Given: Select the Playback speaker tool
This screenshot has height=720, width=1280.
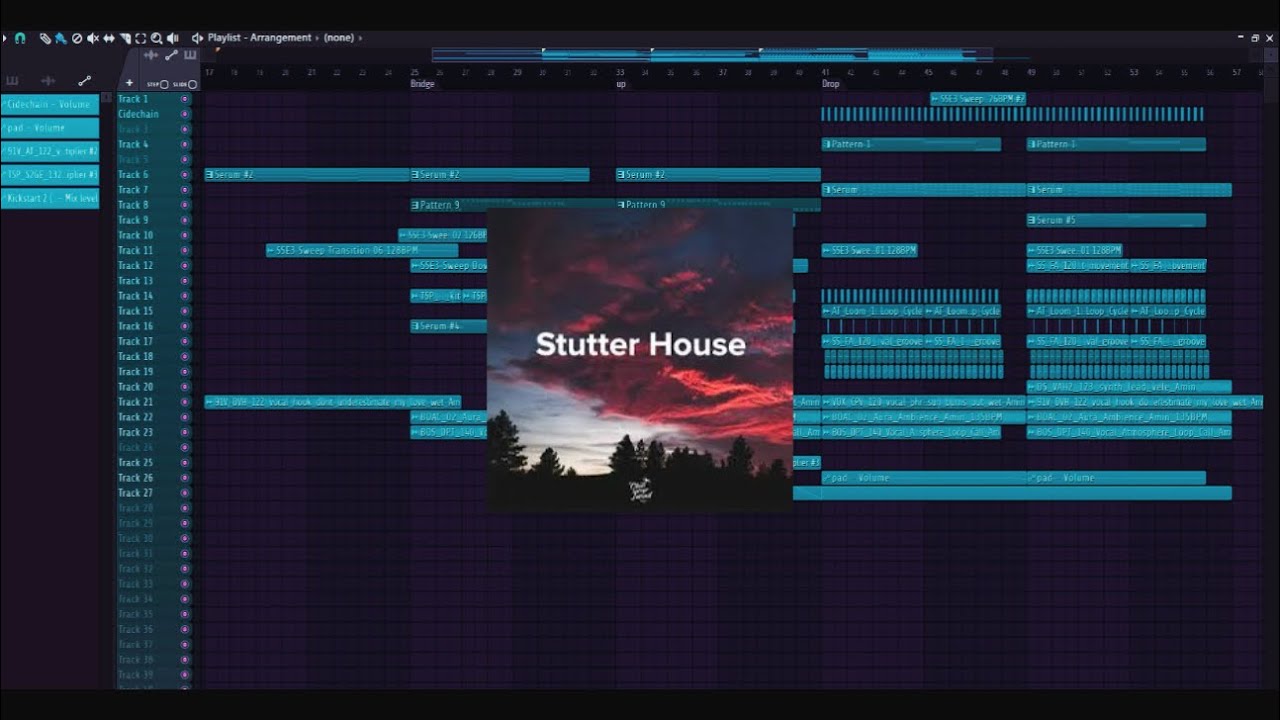Looking at the screenshot, I should click(172, 38).
